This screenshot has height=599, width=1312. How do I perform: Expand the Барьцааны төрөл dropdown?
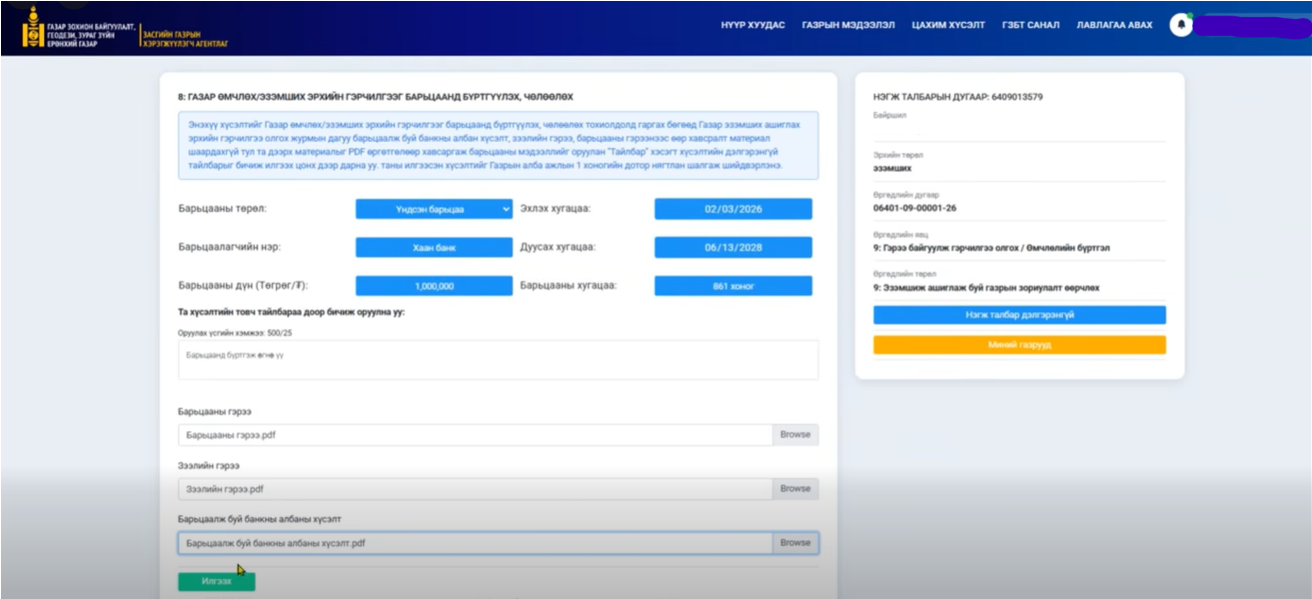pos(434,209)
